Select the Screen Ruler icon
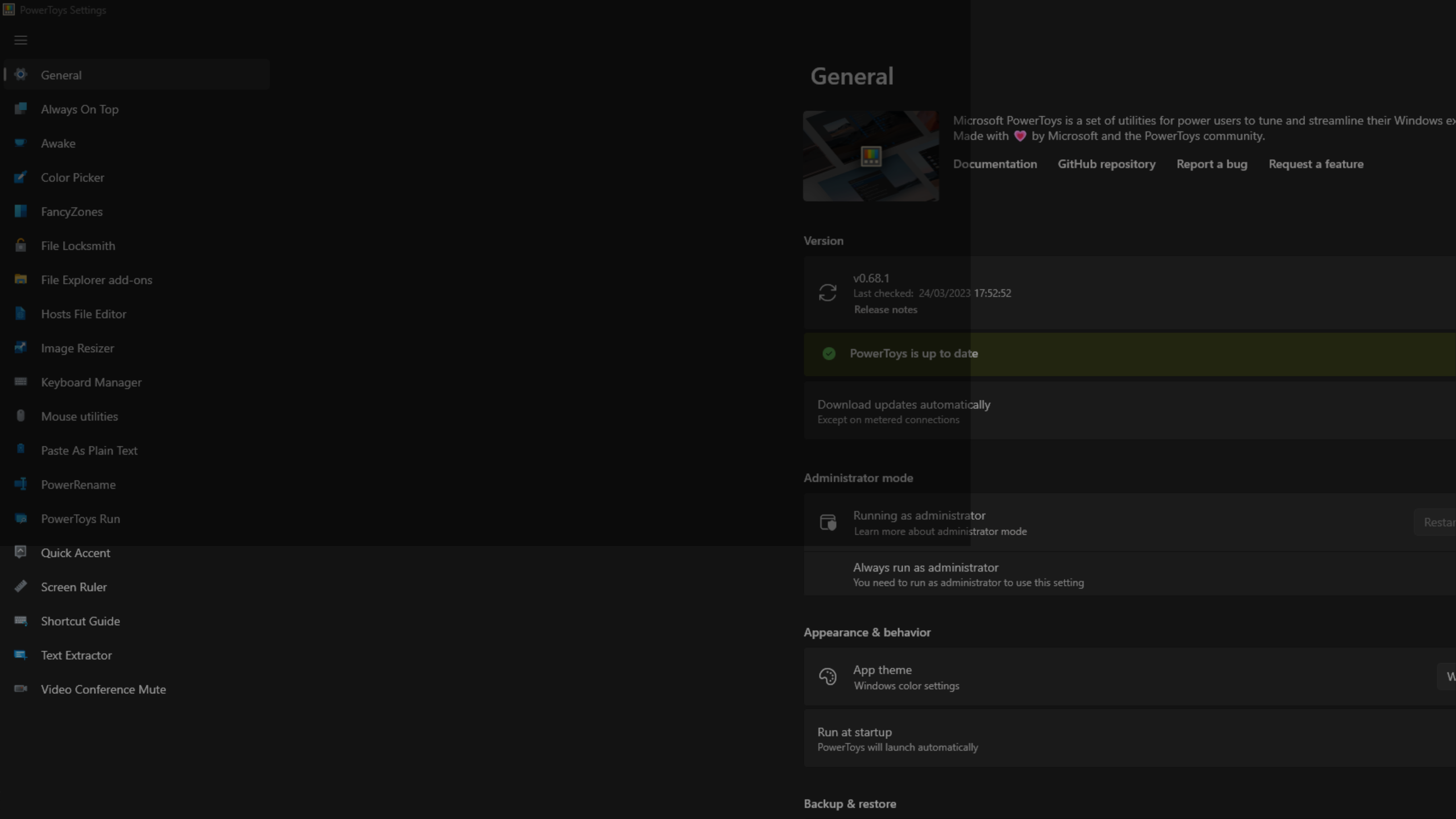Screen dimensions: 1456x819 point(21,586)
